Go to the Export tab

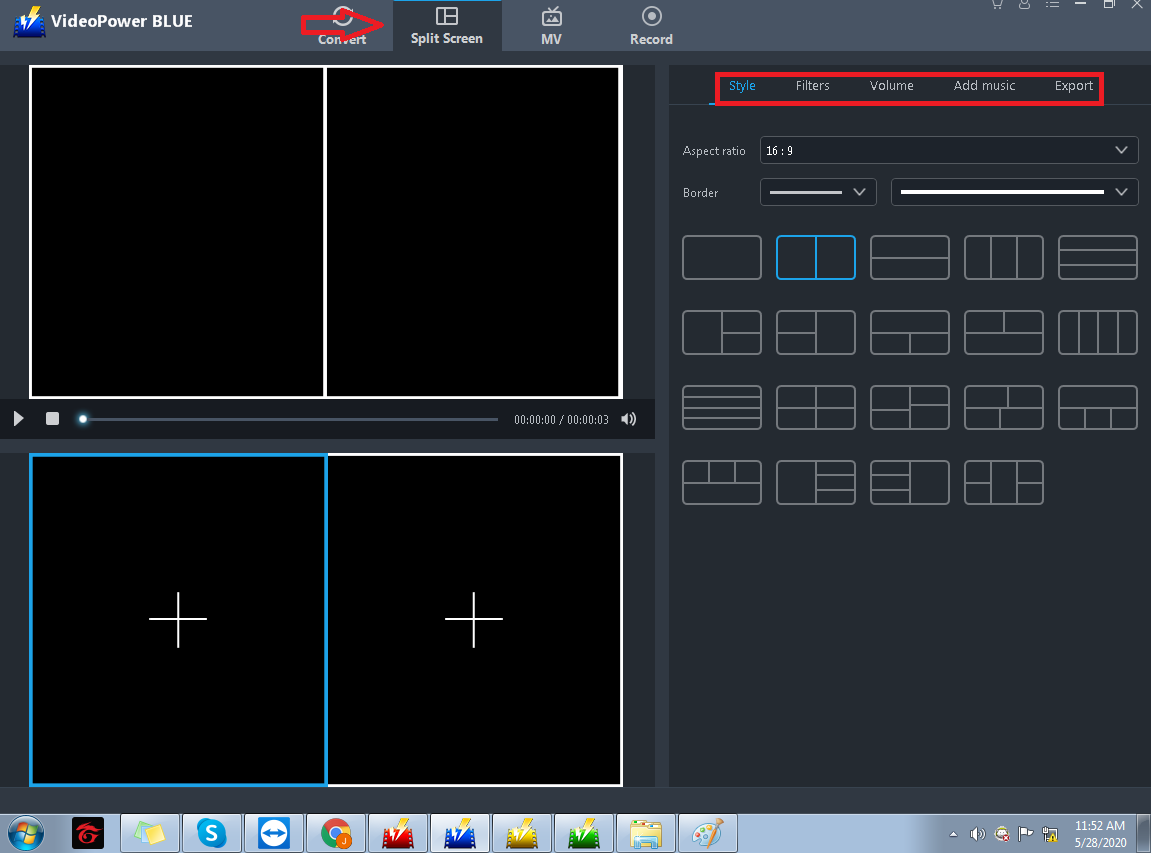point(1073,86)
